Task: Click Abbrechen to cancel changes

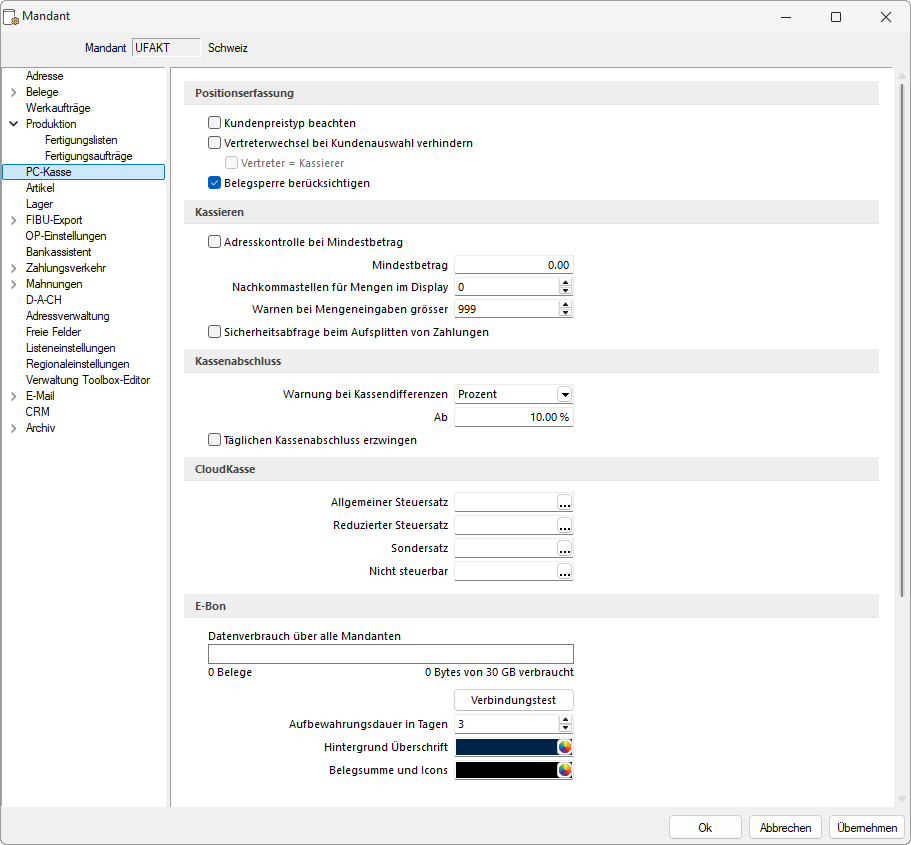Action: (786, 828)
